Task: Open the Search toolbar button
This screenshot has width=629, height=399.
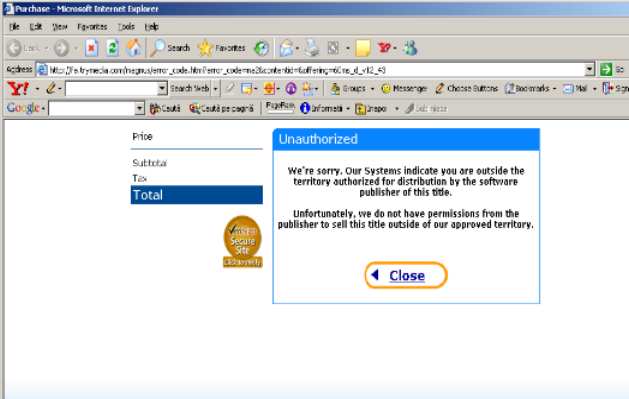Action: pos(170,48)
